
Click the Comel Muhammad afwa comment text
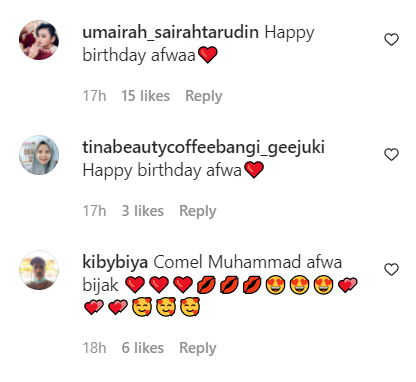(x=220, y=285)
